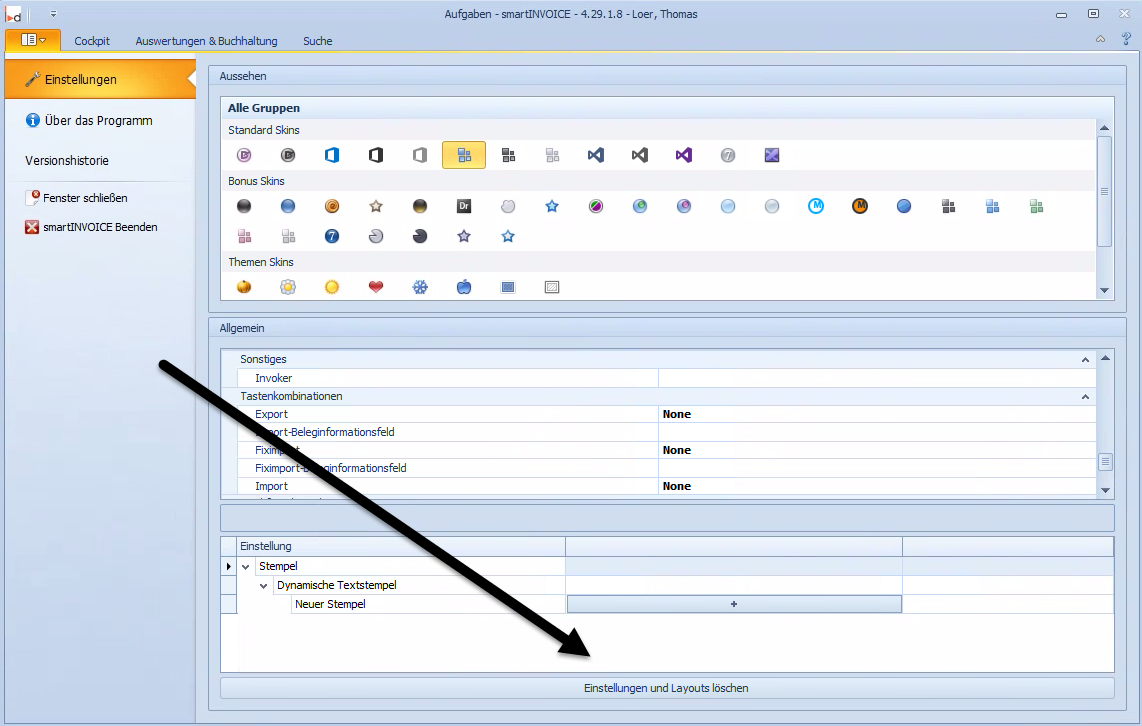Screen dimensions: 1142x726
Task: Pick the blue Office logo standard skin
Action: (332, 155)
